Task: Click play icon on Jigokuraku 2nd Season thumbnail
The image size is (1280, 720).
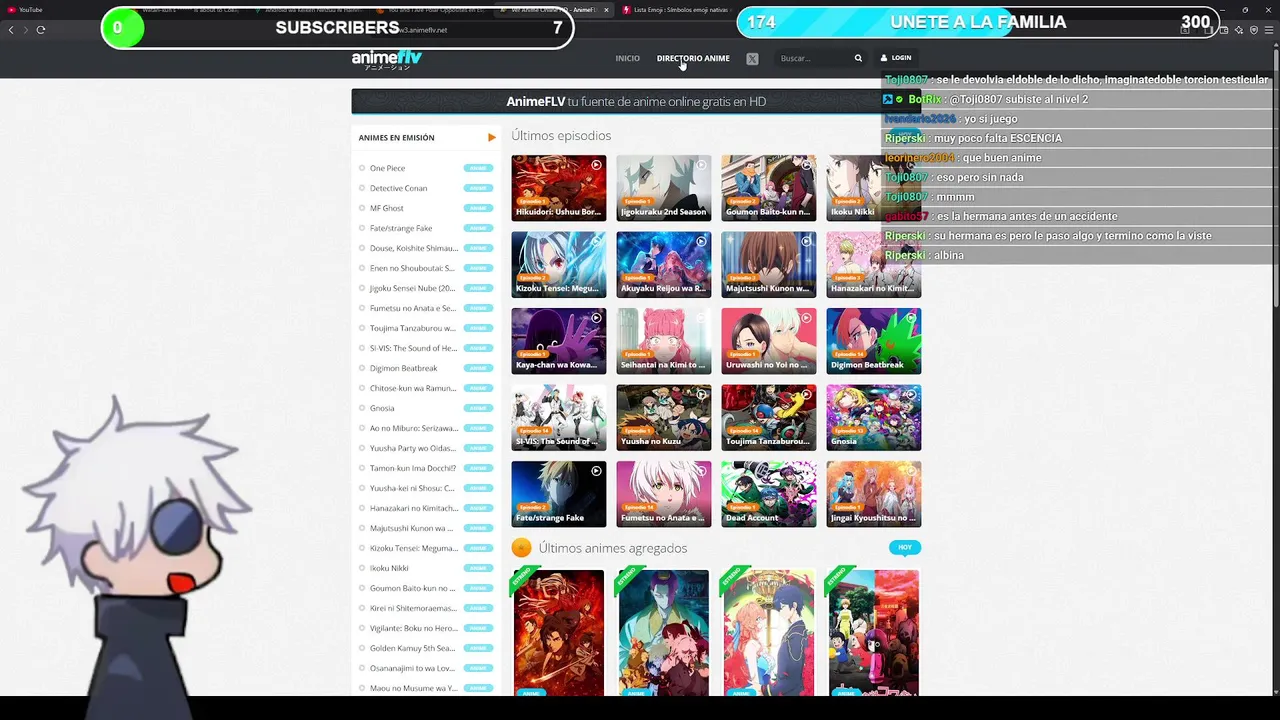Action: point(701,165)
